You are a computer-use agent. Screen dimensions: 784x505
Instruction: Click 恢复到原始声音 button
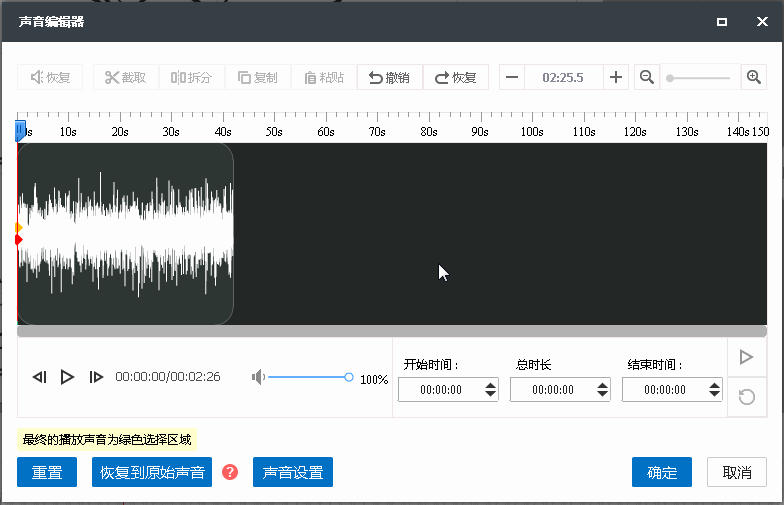[152, 472]
